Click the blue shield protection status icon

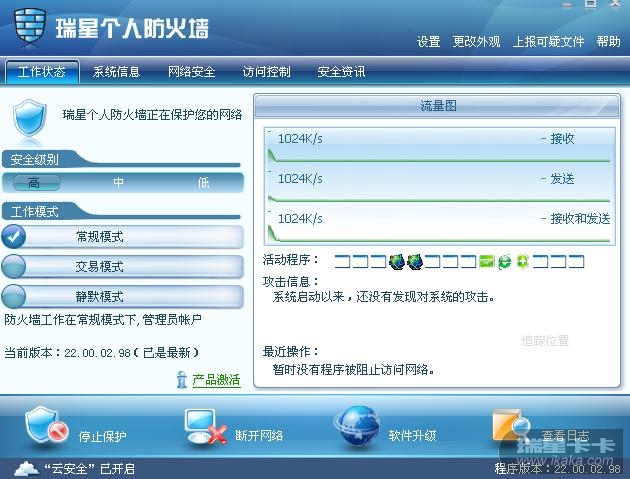tap(30, 119)
